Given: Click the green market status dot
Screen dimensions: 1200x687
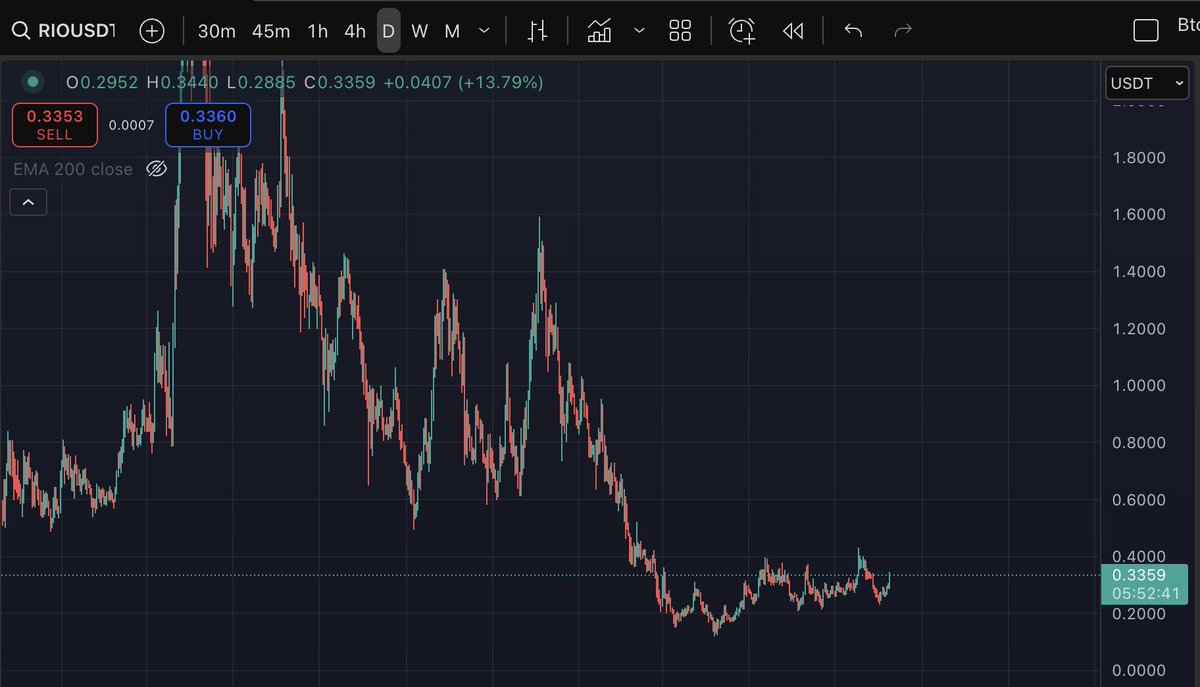Looking at the screenshot, I should pyautogui.click(x=31, y=82).
